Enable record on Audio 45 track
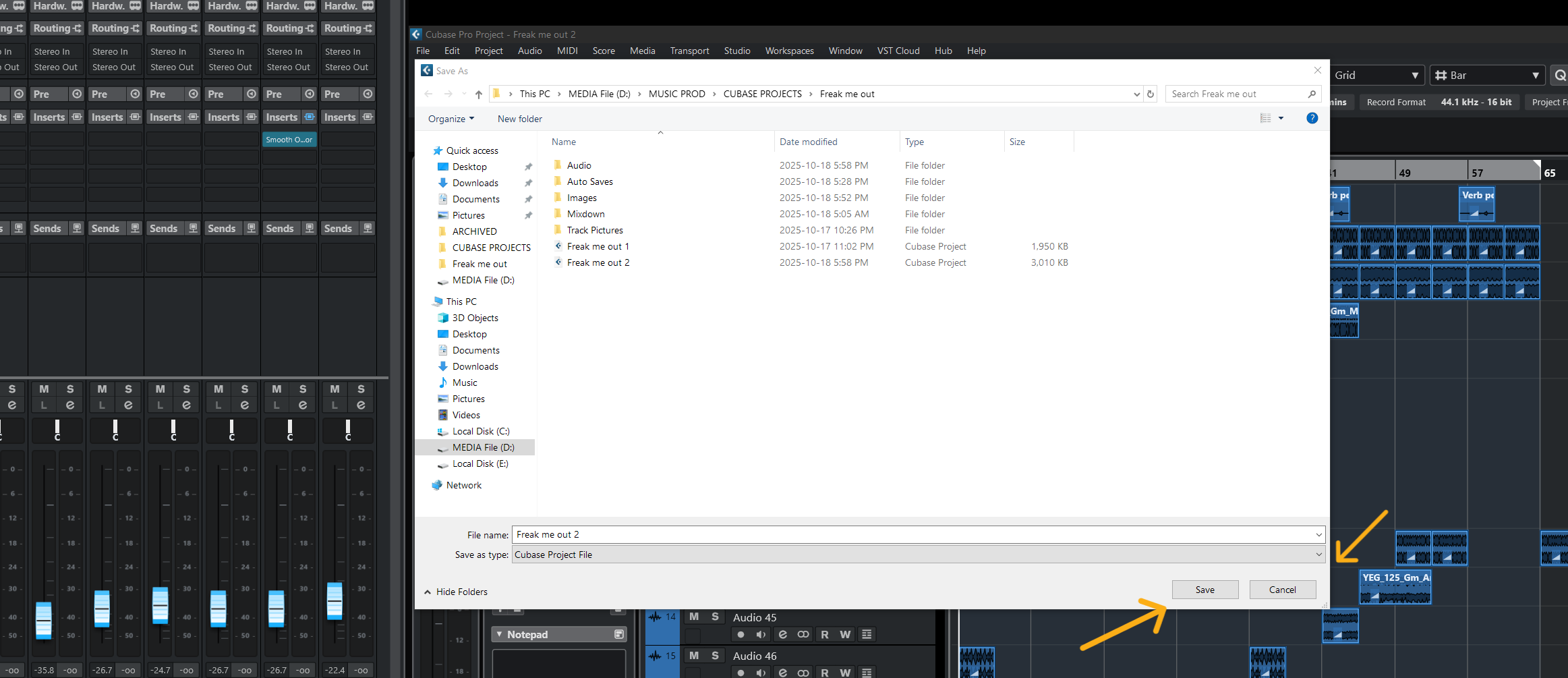The image size is (1568, 678). 741,634
